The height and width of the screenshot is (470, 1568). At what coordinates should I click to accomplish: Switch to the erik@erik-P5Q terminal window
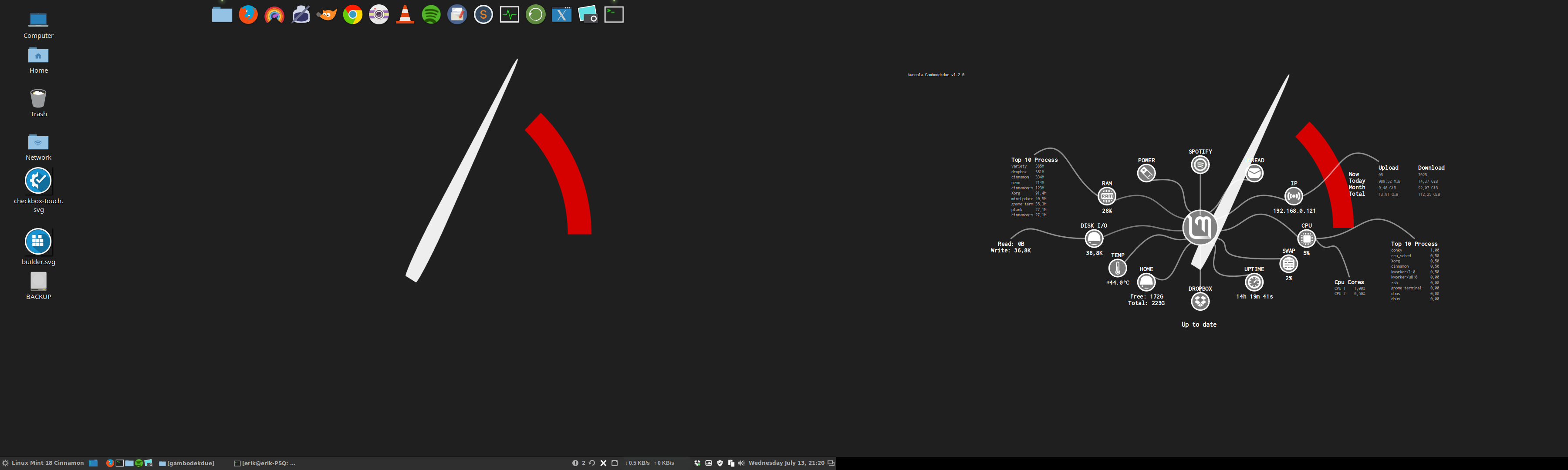265,463
